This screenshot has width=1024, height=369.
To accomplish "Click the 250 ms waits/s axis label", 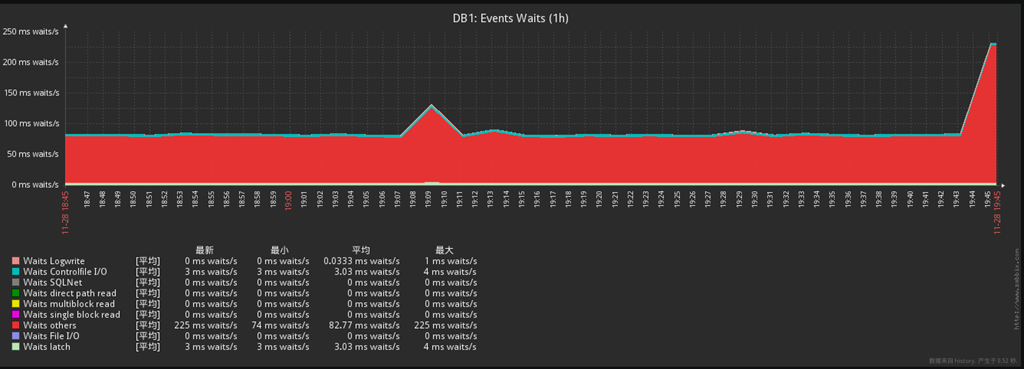I will (31, 31).
